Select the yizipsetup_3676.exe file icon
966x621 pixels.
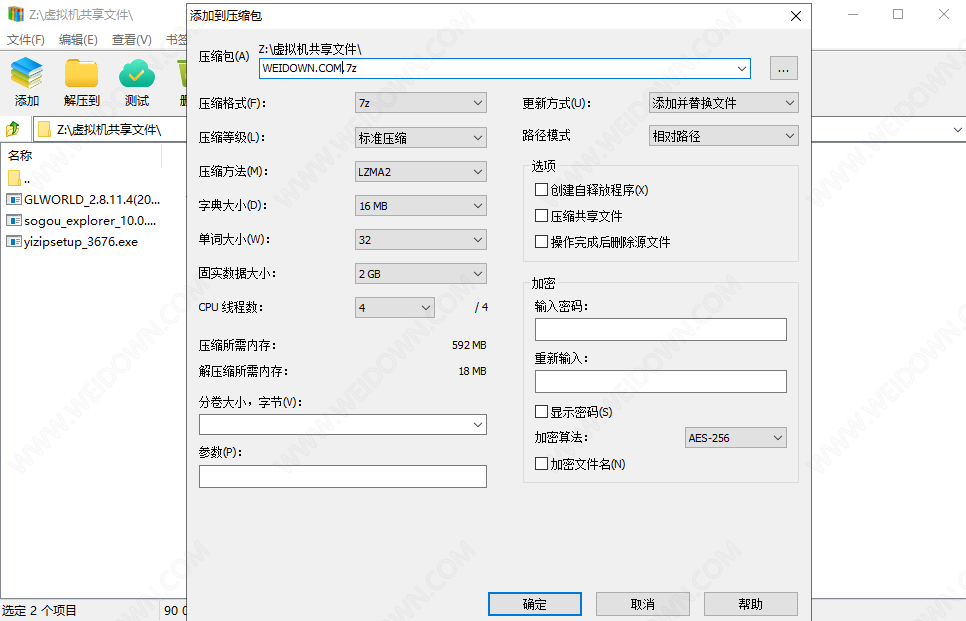tap(14, 241)
